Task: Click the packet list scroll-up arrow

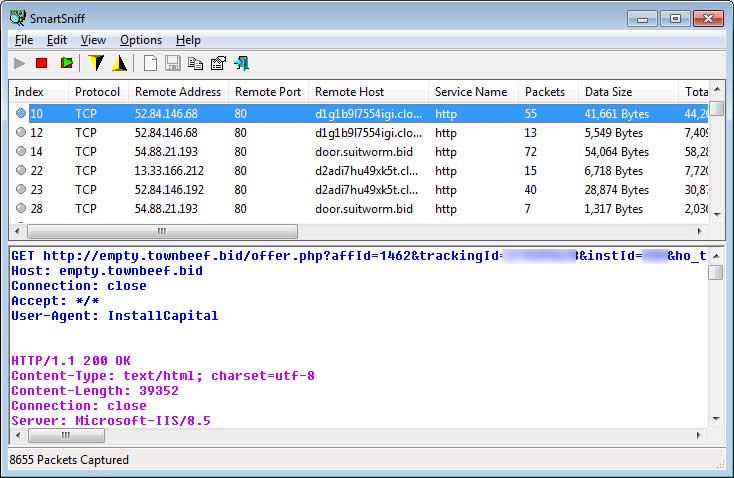Action: click(717, 89)
